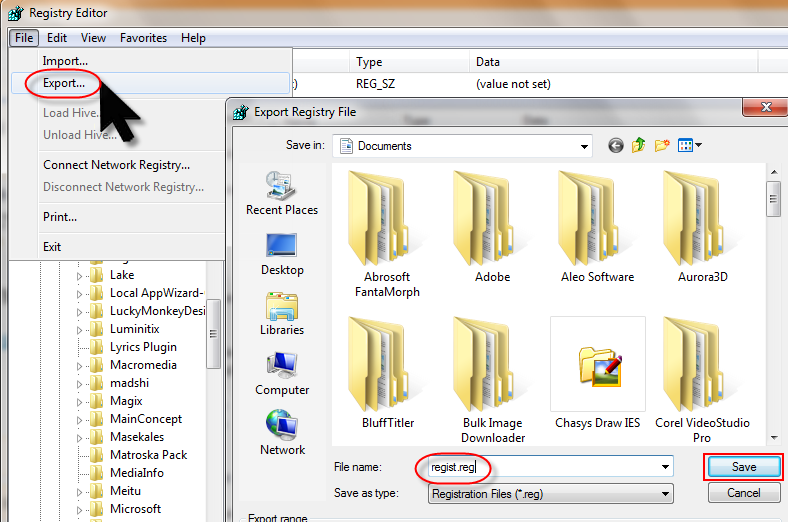Screen dimensions: 788x522
Task: Click the Lake folder icon in registry tree
Action: [96, 275]
